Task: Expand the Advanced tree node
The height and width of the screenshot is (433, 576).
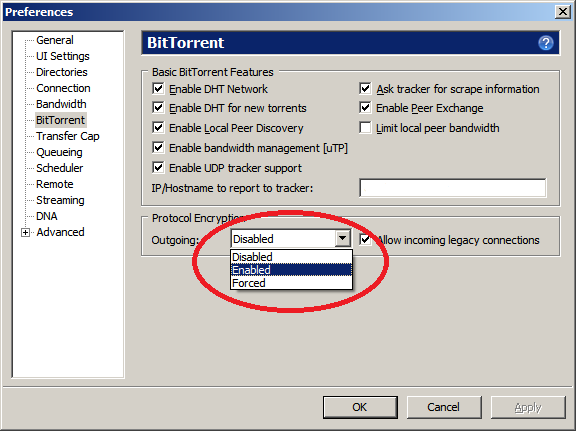Action: click(x=25, y=232)
